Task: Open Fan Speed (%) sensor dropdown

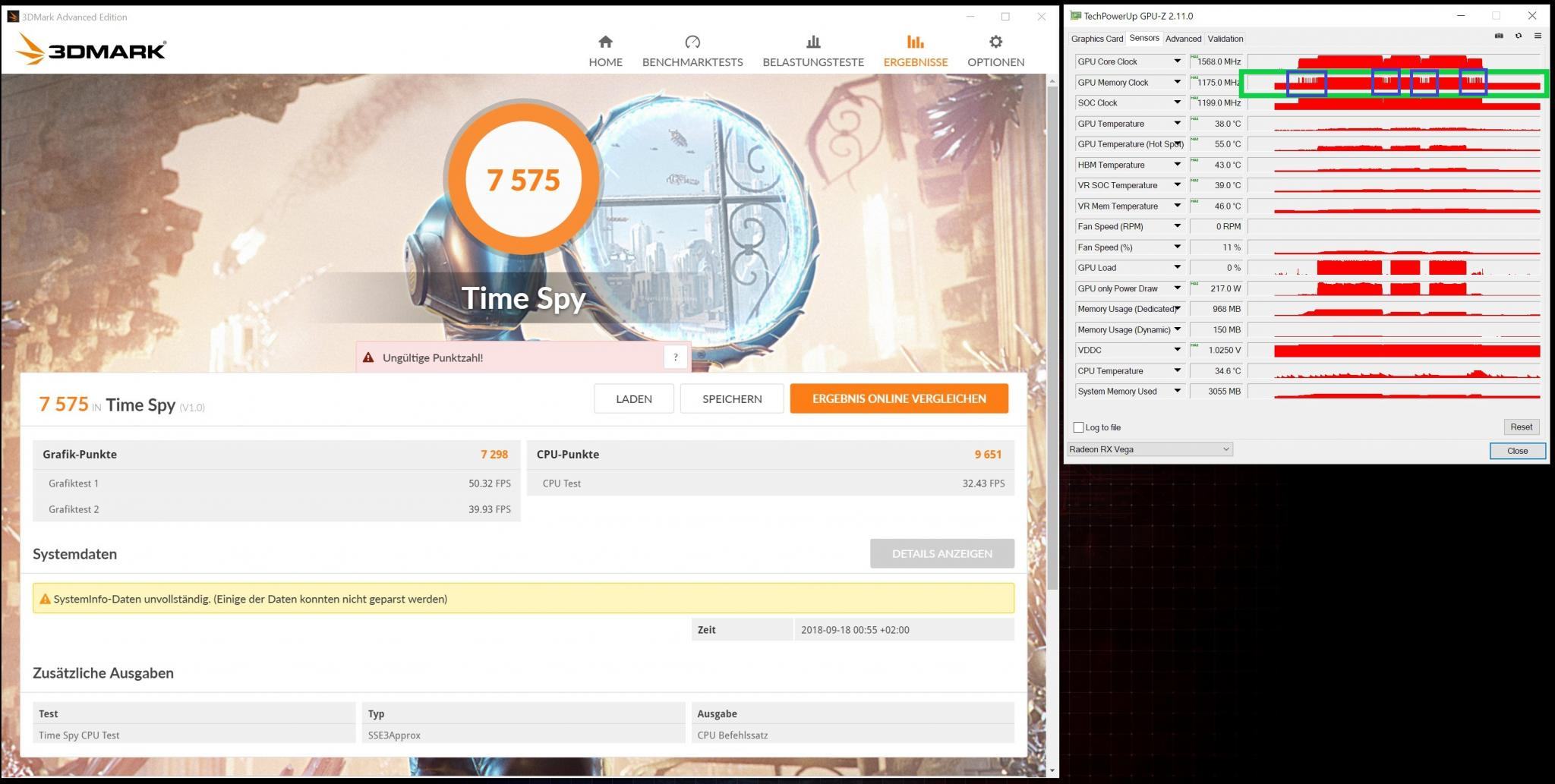Action: 1177,247
